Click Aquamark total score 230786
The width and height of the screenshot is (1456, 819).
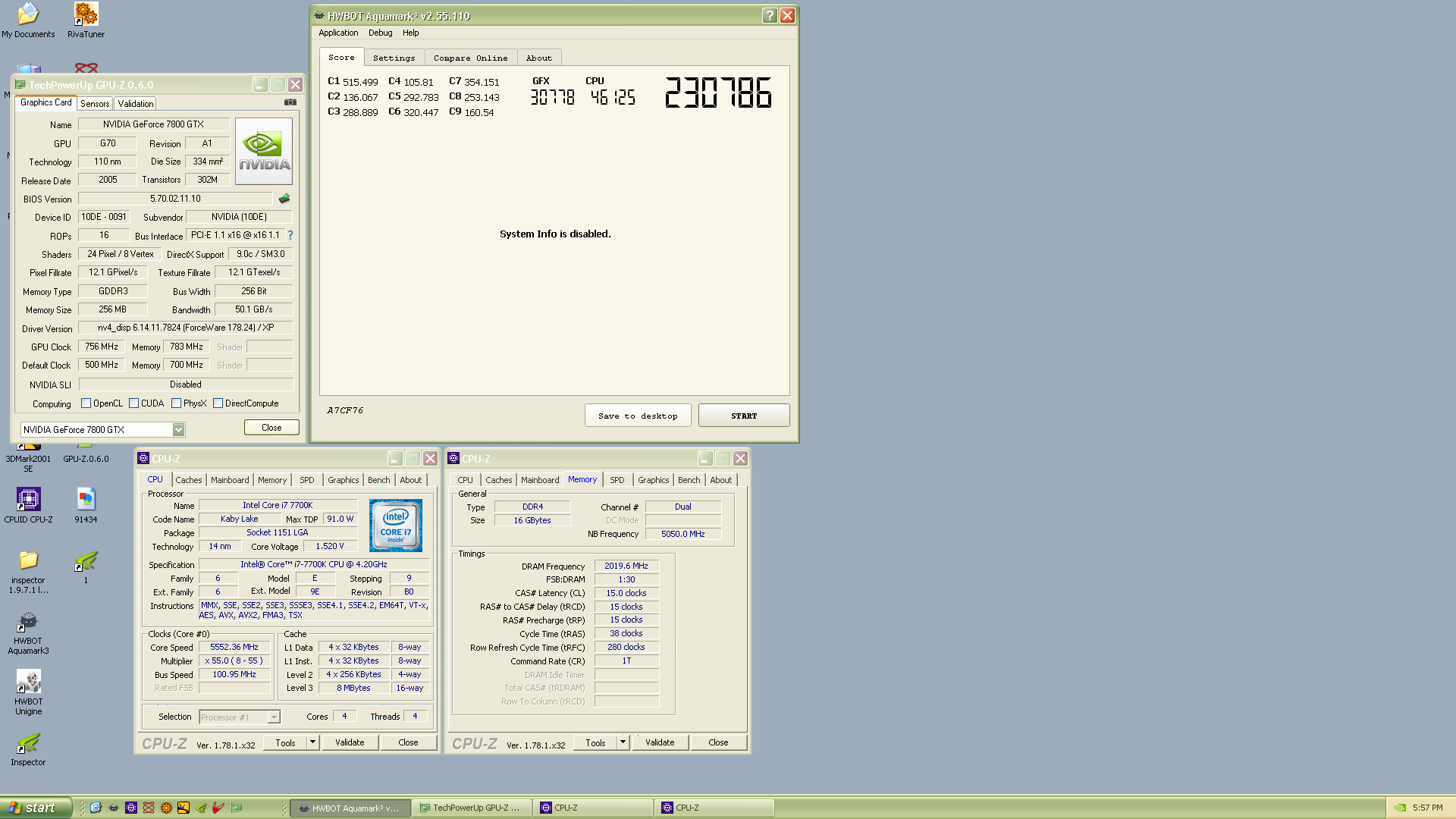tap(718, 93)
